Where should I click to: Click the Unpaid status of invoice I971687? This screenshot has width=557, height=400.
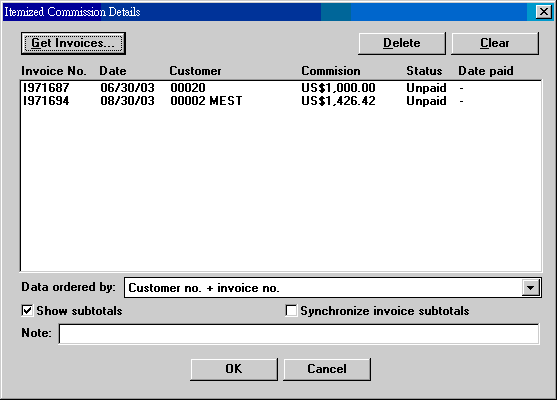click(x=426, y=88)
